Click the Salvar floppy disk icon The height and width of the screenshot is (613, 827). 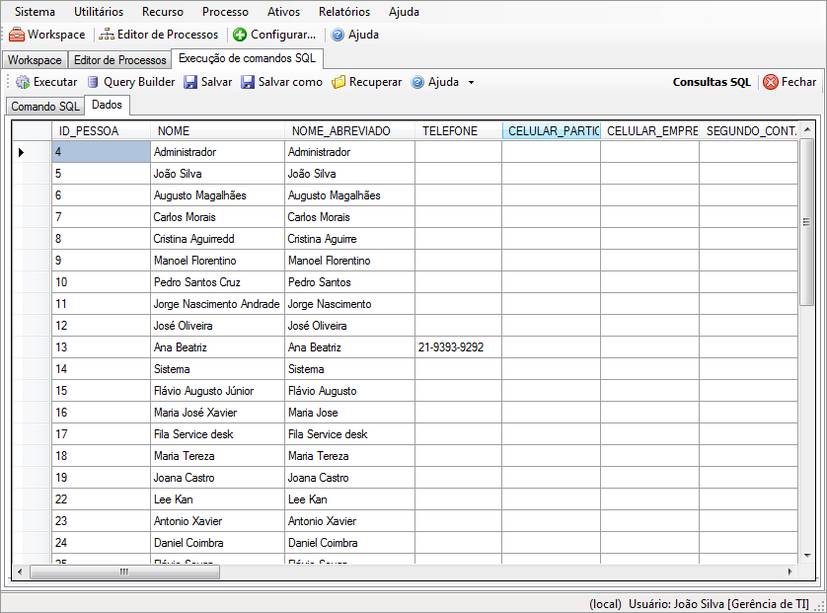[190, 82]
